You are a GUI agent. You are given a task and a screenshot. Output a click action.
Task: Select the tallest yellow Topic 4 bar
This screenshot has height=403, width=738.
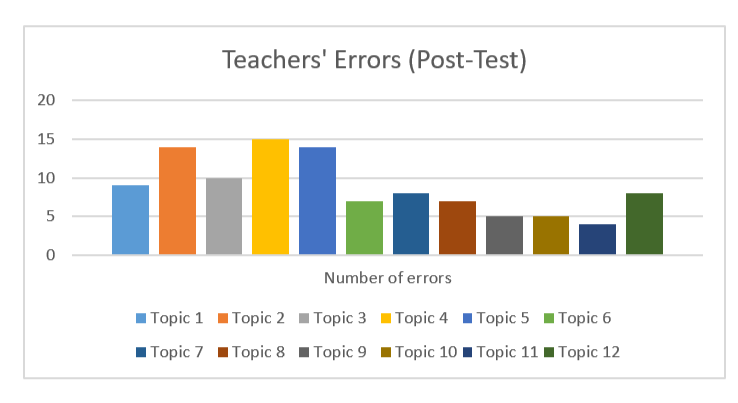[x=270, y=197]
